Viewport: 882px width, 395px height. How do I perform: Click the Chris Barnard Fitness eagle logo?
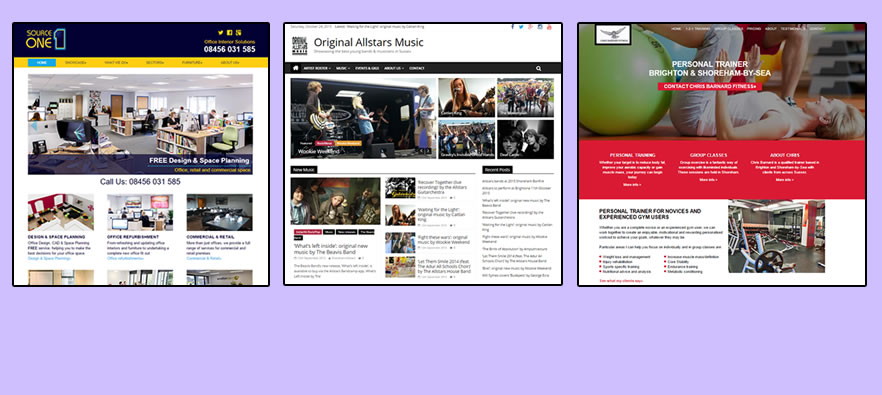click(613, 34)
